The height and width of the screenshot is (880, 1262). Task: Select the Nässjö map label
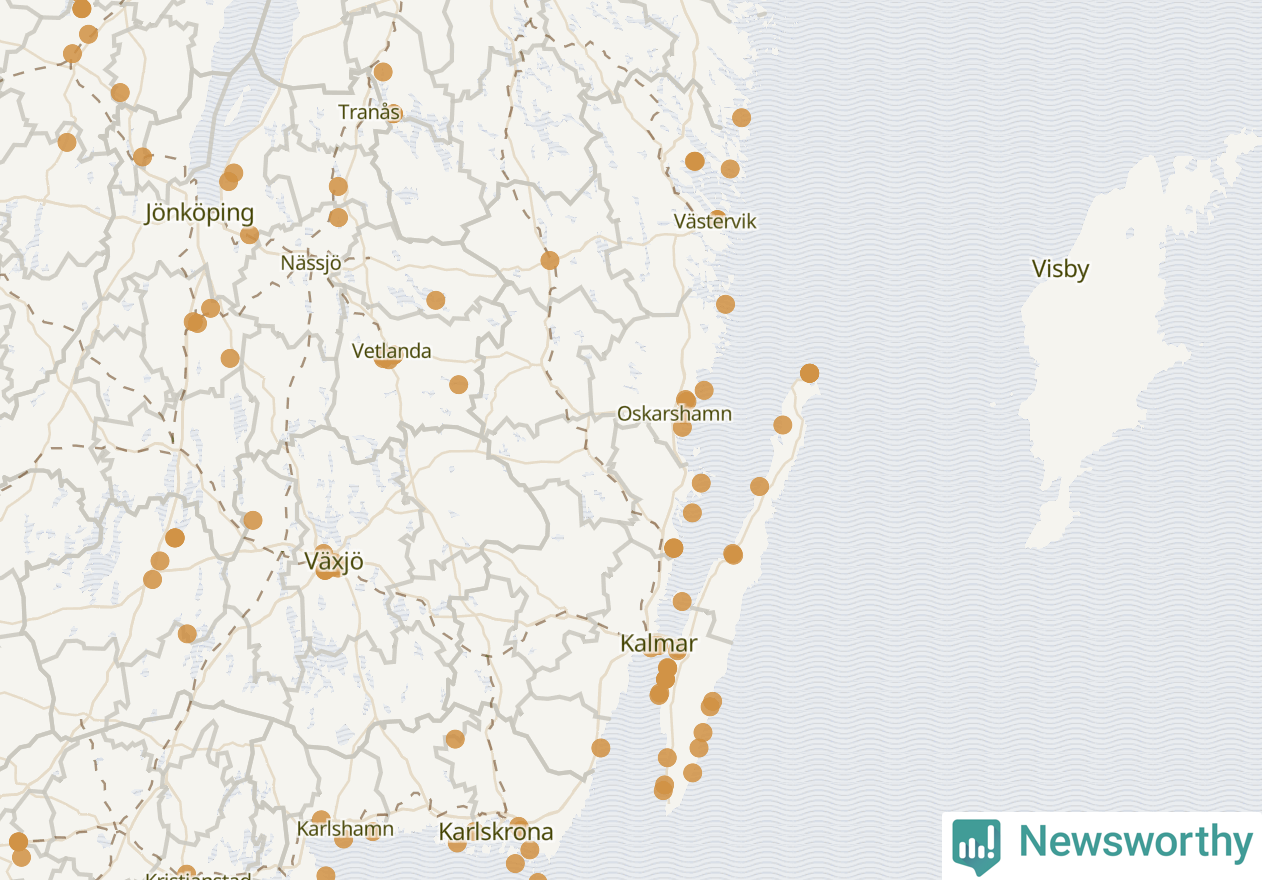(310, 264)
